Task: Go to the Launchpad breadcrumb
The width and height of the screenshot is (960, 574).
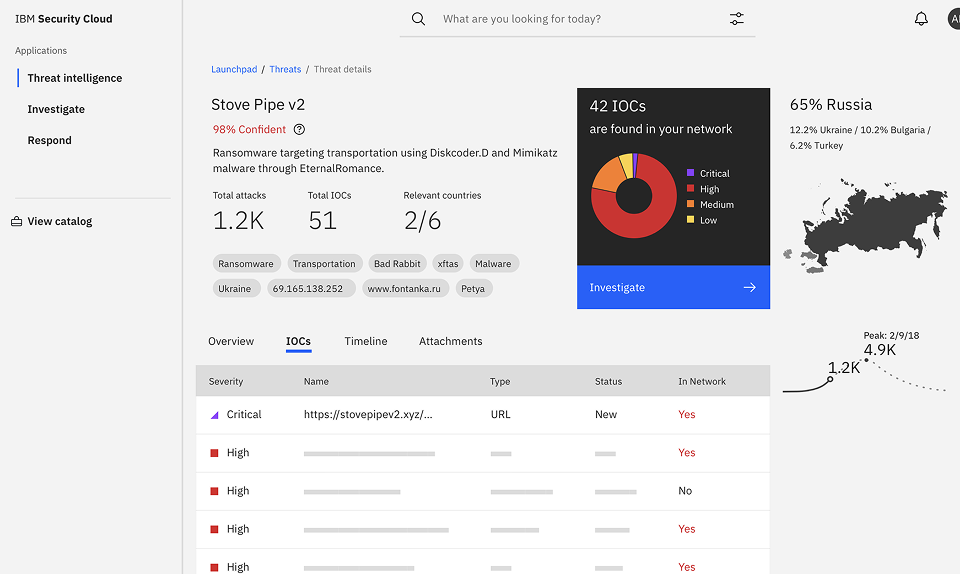Action: pos(234,69)
